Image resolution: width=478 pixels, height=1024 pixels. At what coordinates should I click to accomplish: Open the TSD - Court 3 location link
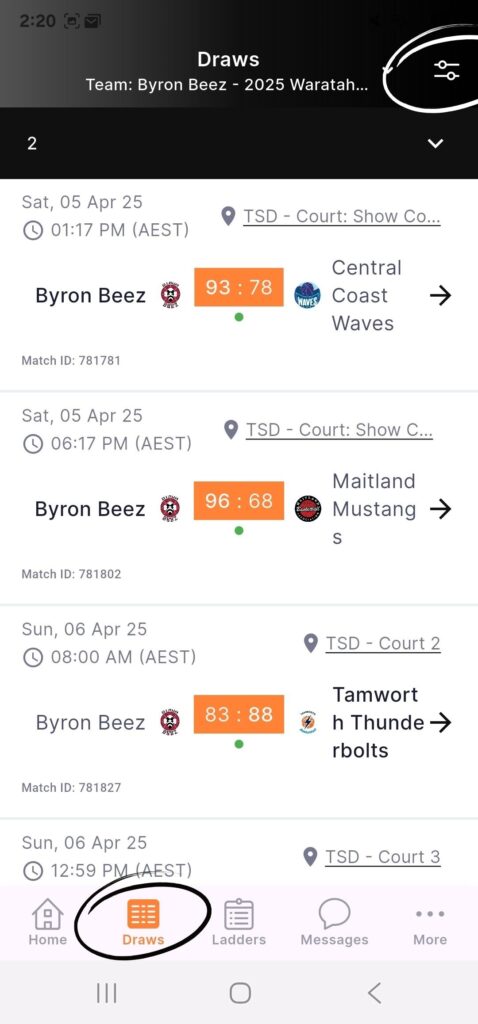(383, 857)
